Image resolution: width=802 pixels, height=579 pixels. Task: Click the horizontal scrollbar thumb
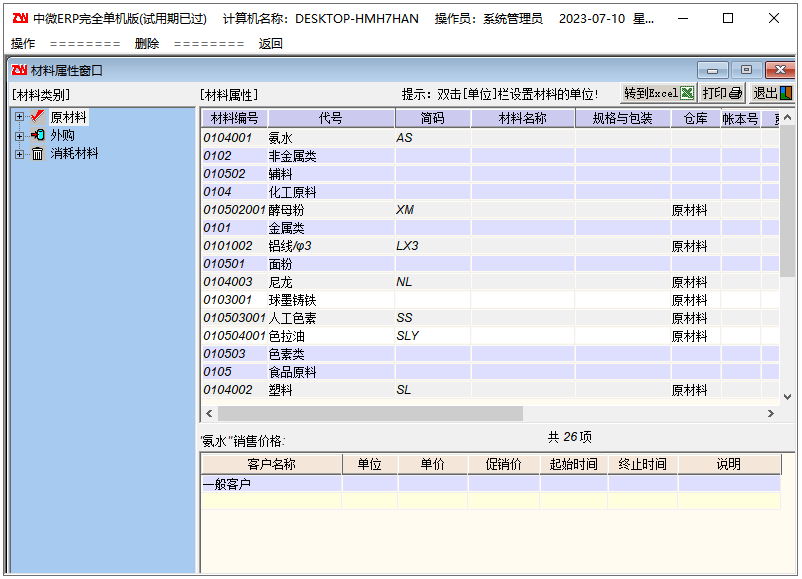click(x=370, y=413)
